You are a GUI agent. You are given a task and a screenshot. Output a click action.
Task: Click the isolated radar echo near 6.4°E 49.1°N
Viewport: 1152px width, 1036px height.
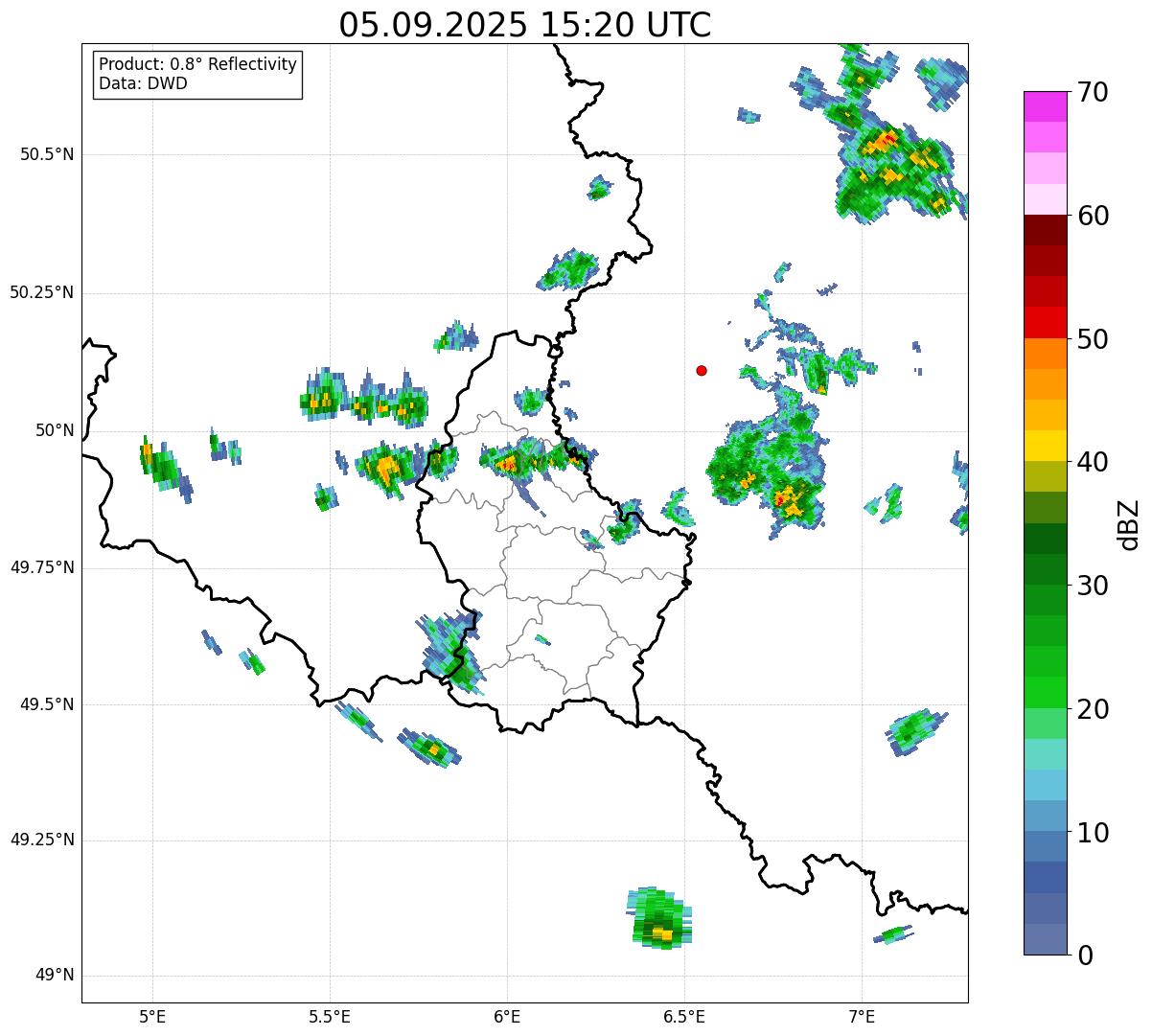click(x=659, y=918)
